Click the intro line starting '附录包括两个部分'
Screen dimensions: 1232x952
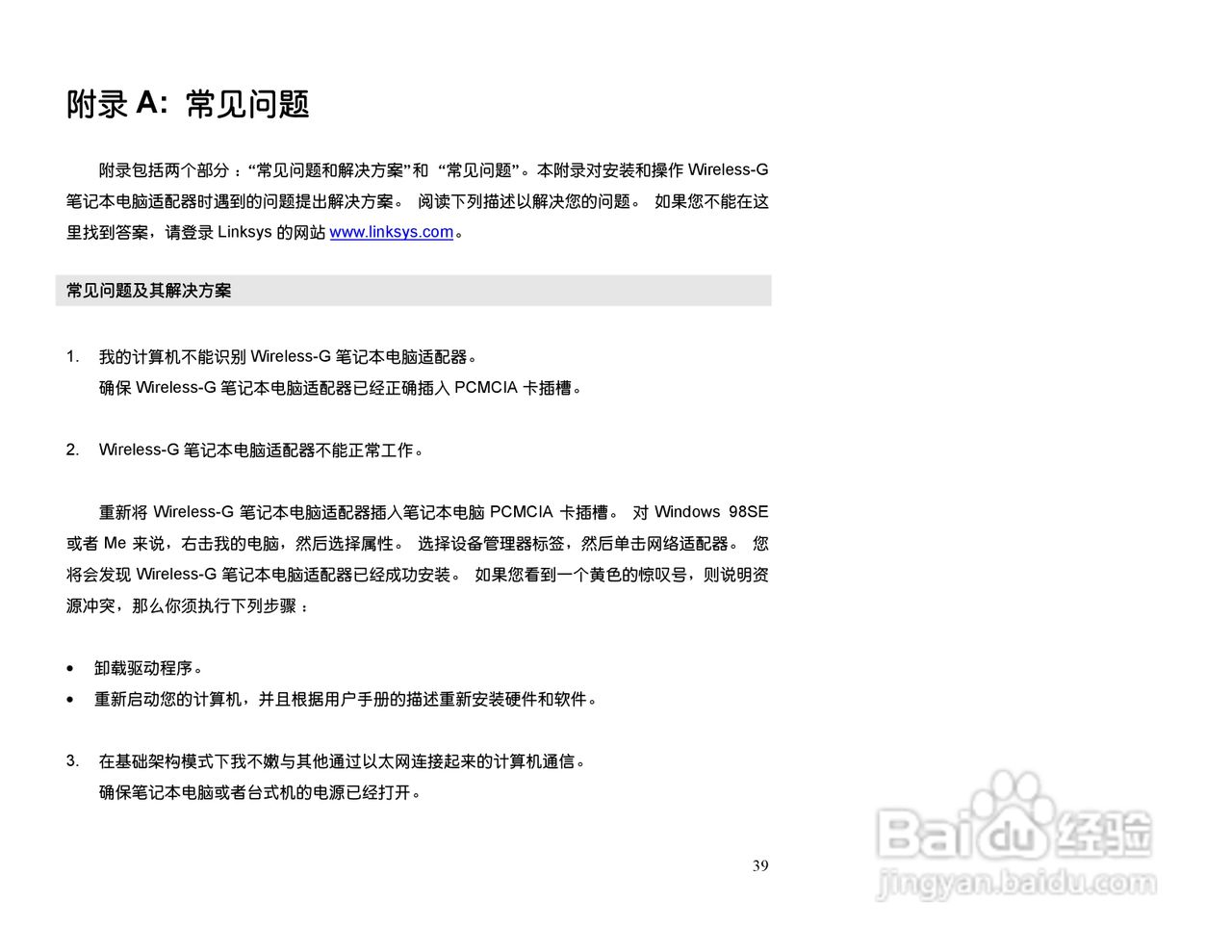433,170
